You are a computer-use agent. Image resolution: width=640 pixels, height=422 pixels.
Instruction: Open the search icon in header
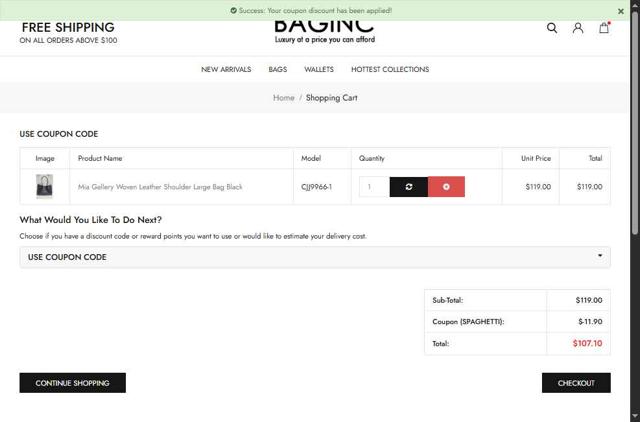(x=552, y=28)
